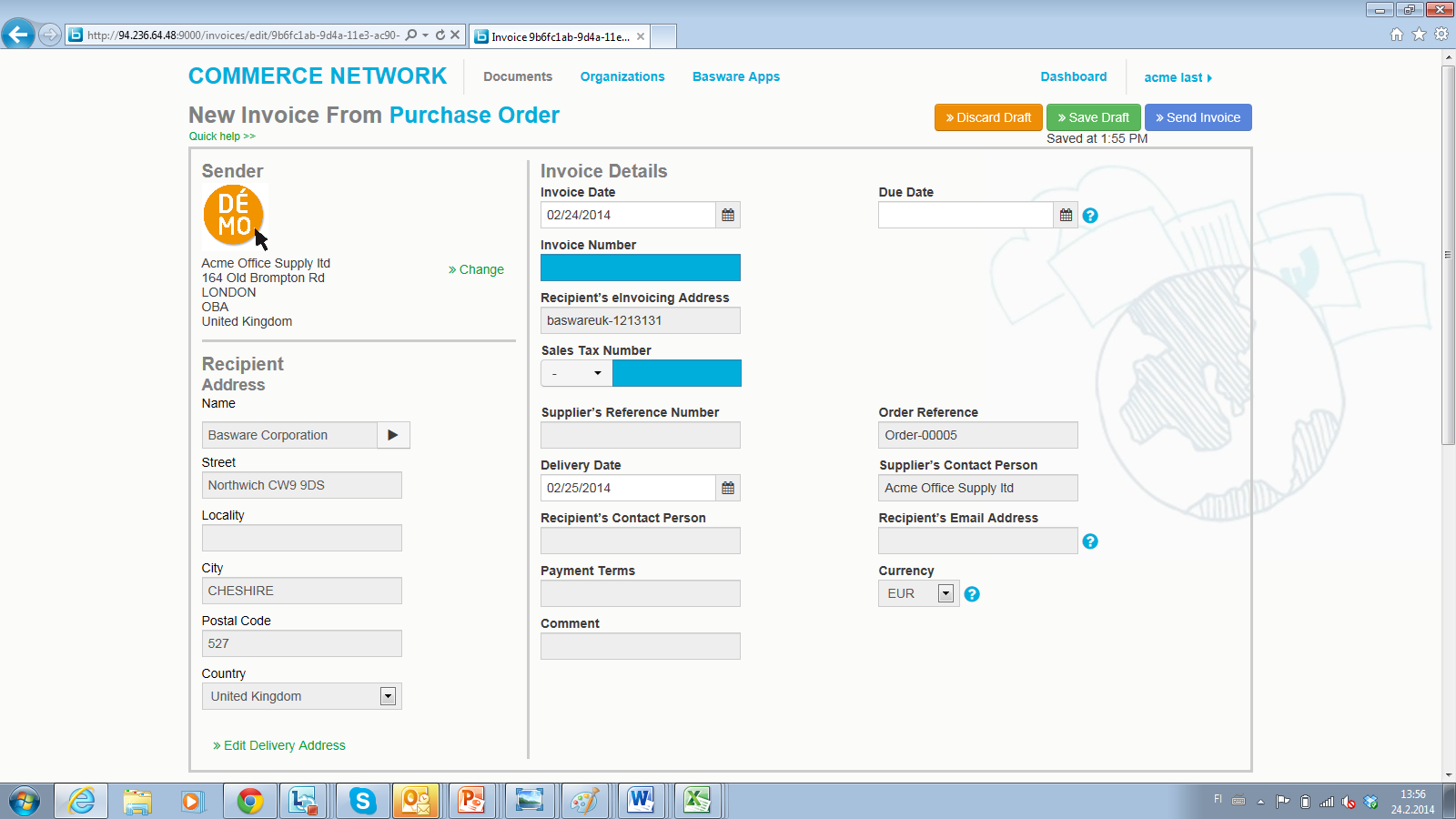The image size is (1456, 819).
Task: Expand recipient name arrow next to Basware Corporation
Action: coord(393,435)
